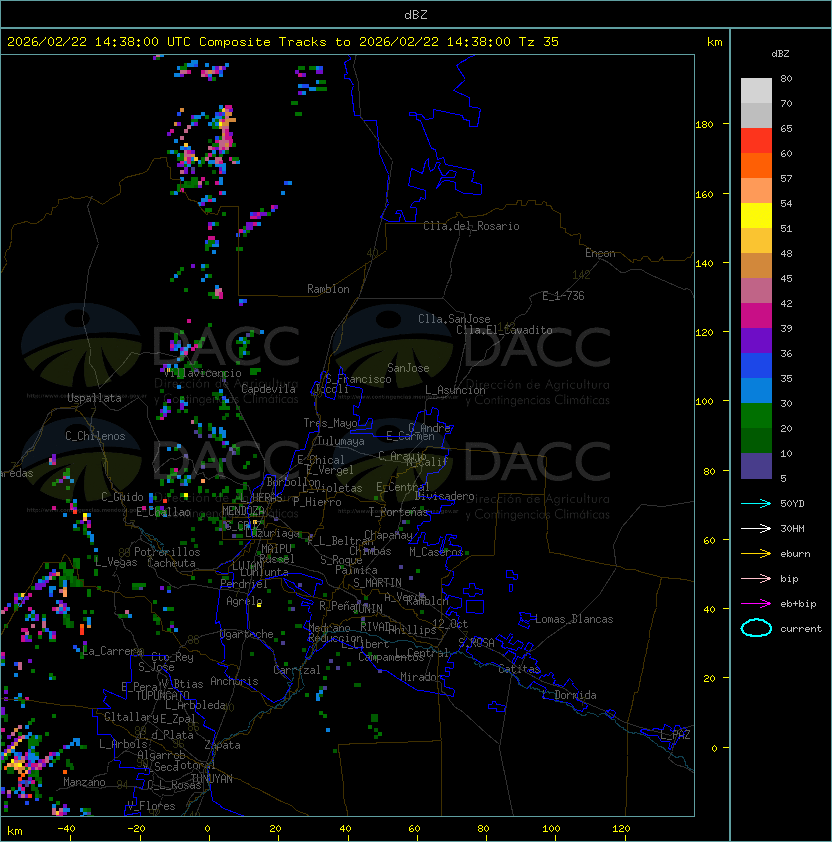
Task: Click the cyan ellipse 'current' legend icon
Action: 756,628
